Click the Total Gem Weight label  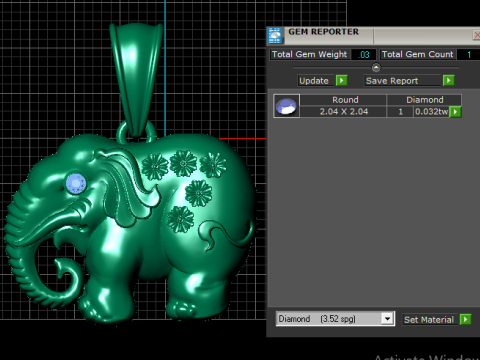(310, 54)
